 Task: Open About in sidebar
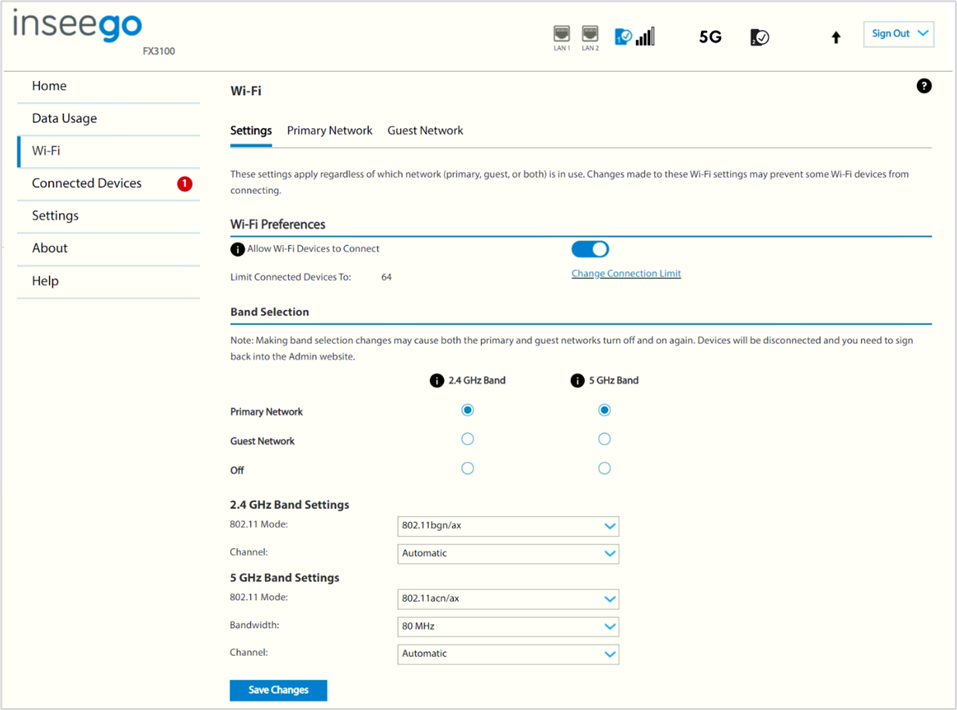[x=109, y=248]
